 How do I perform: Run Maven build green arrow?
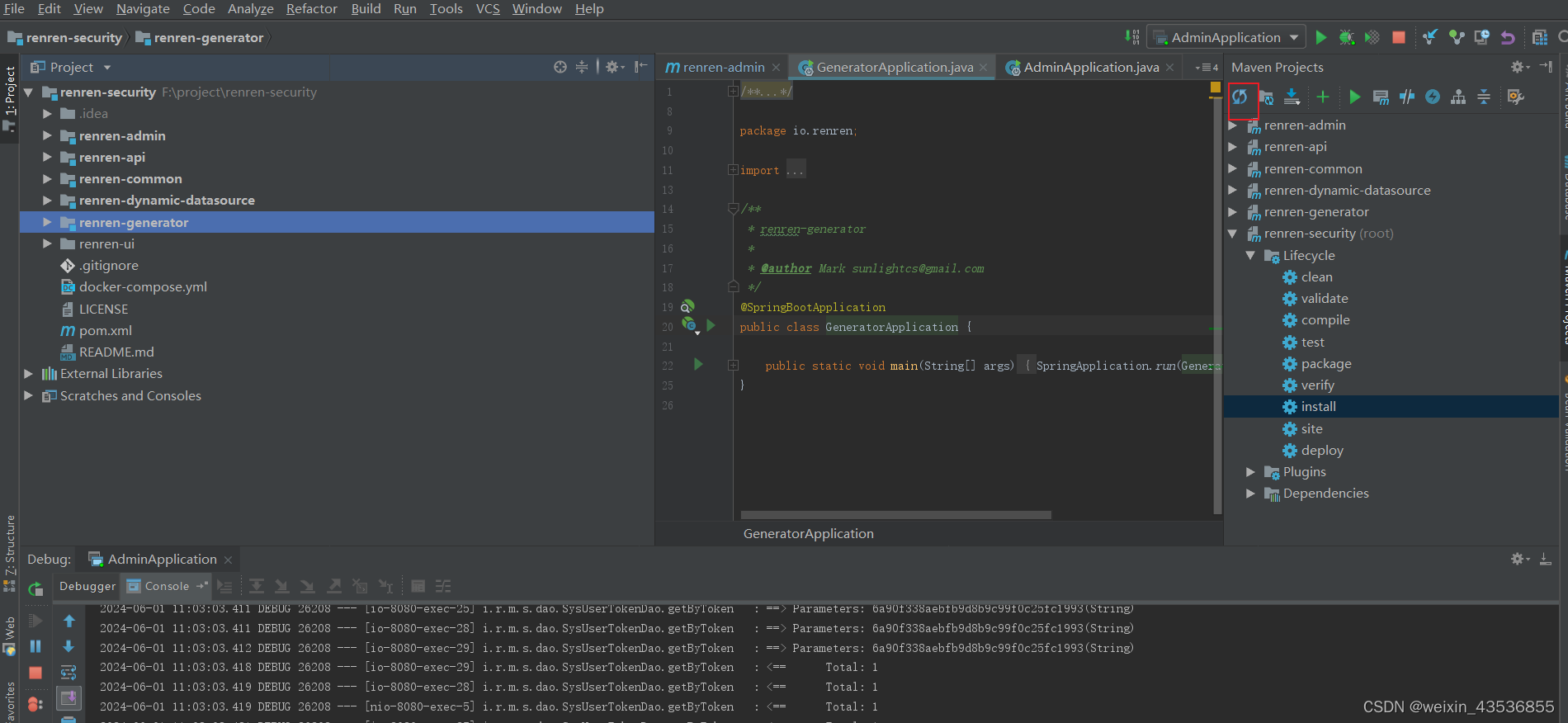coord(1354,97)
